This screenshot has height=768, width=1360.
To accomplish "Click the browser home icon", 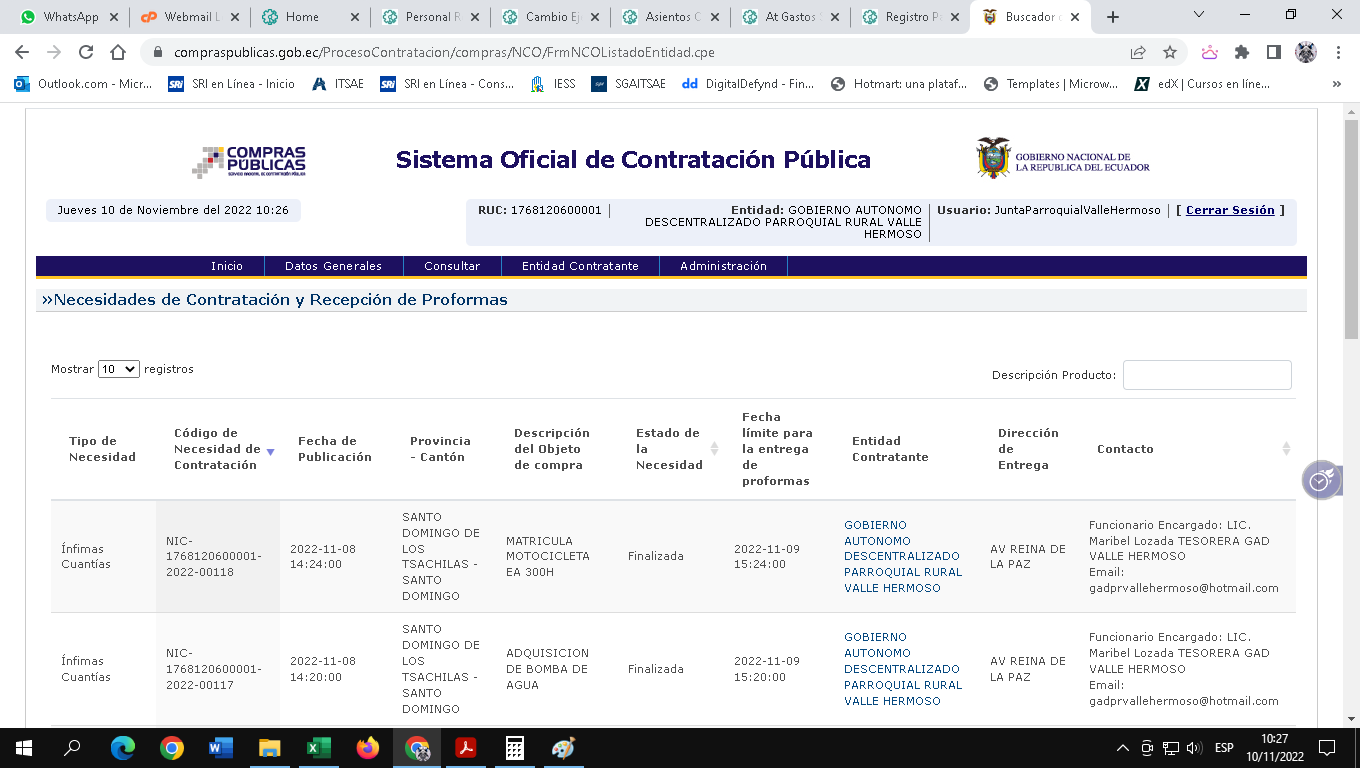I will tap(118, 53).
